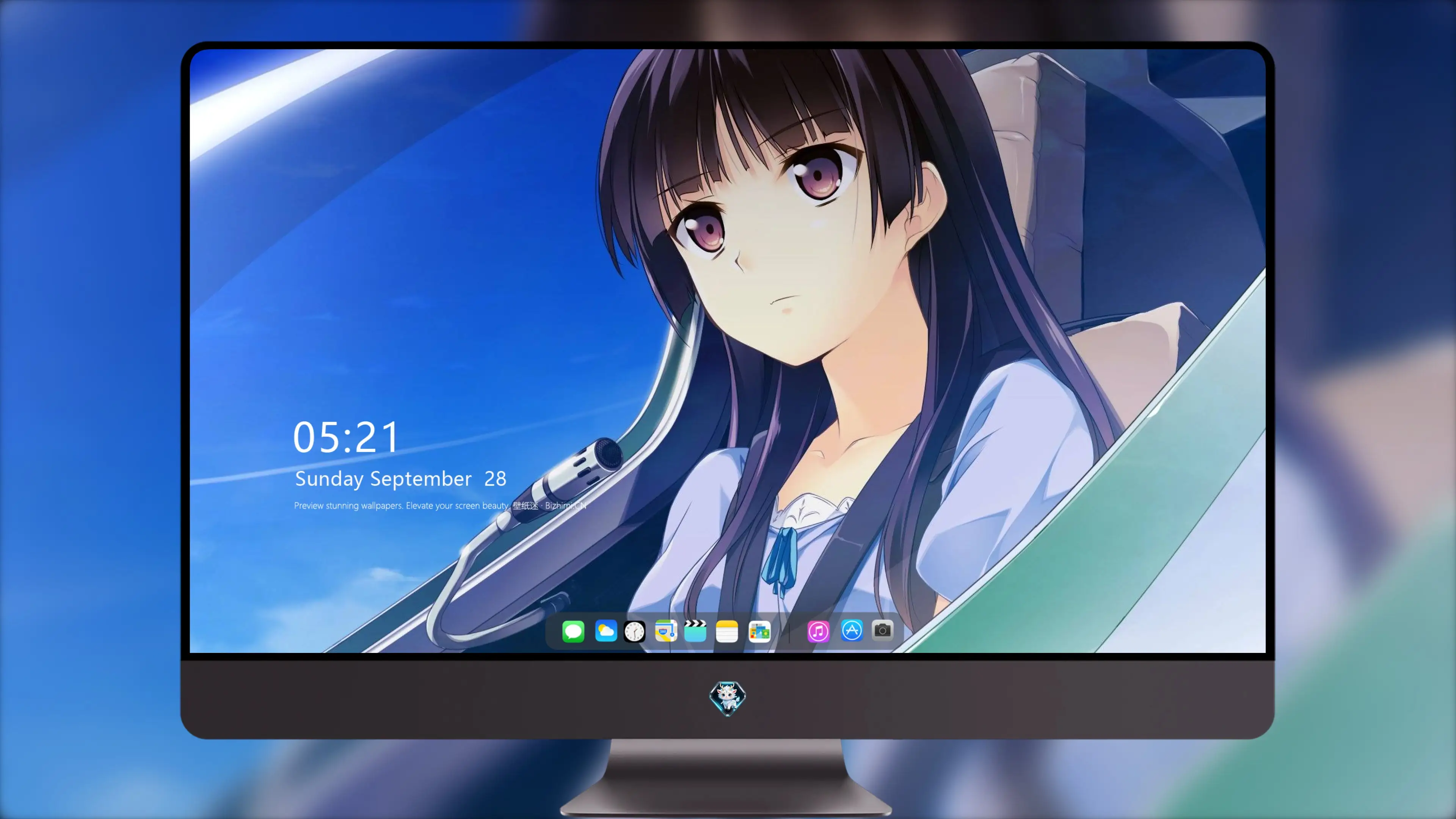Screen dimensions: 1456x819
Task: Launch the pink iTunes music app
Action: [x=819, y=631]
